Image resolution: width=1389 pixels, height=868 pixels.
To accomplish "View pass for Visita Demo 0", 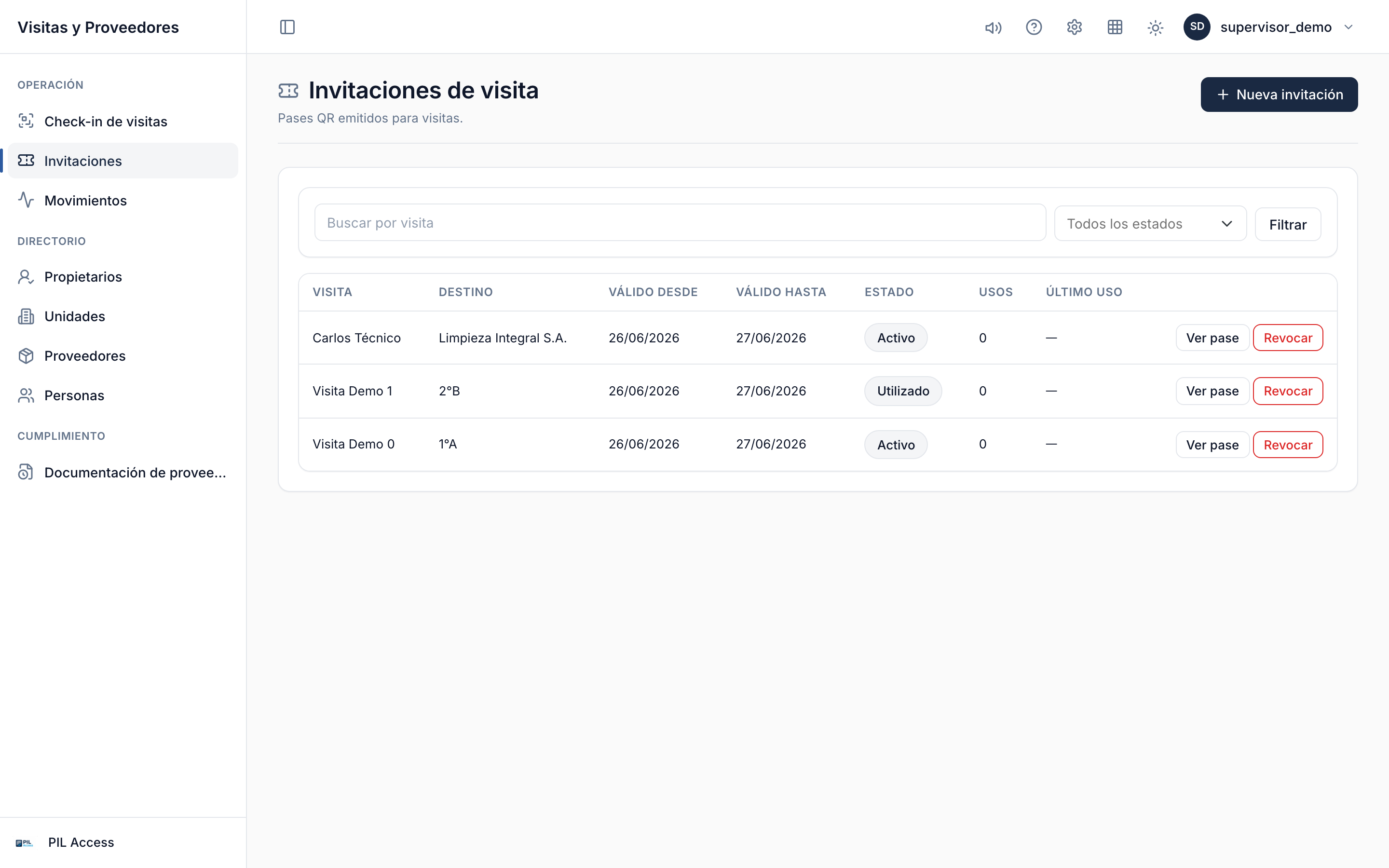I will click(x=1212, y=445).
